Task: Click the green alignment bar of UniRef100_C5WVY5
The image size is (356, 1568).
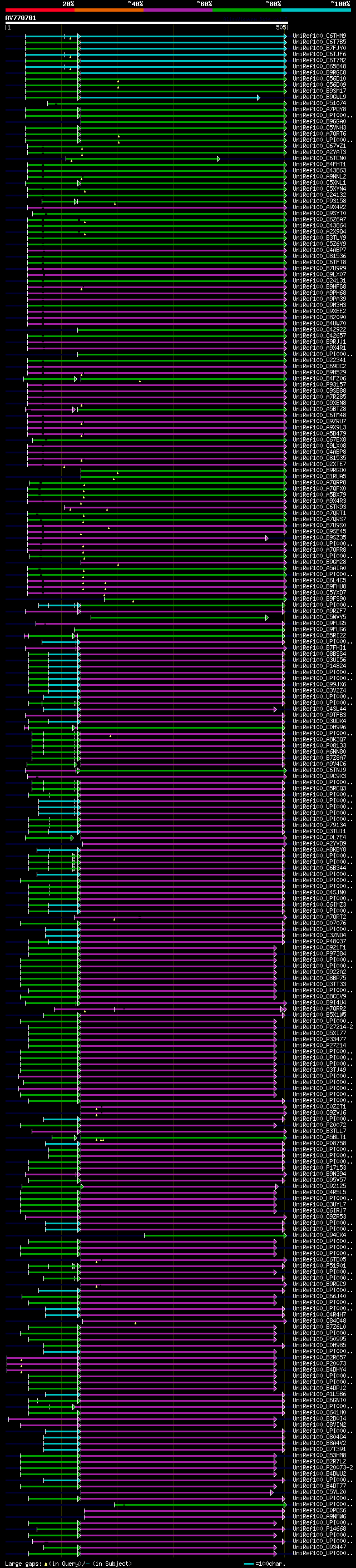Action: pyautogui.click(x=180, y=617)
